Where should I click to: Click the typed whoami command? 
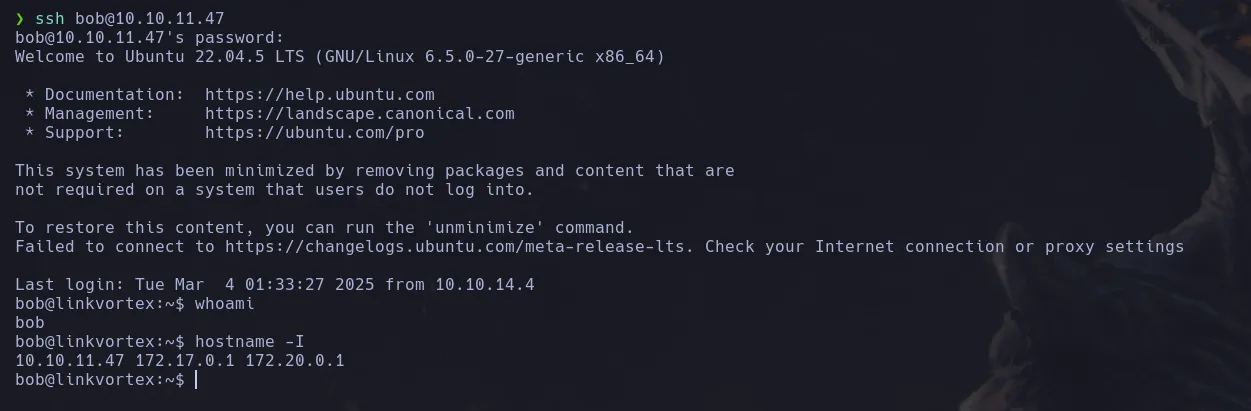(x=224, y=304)
